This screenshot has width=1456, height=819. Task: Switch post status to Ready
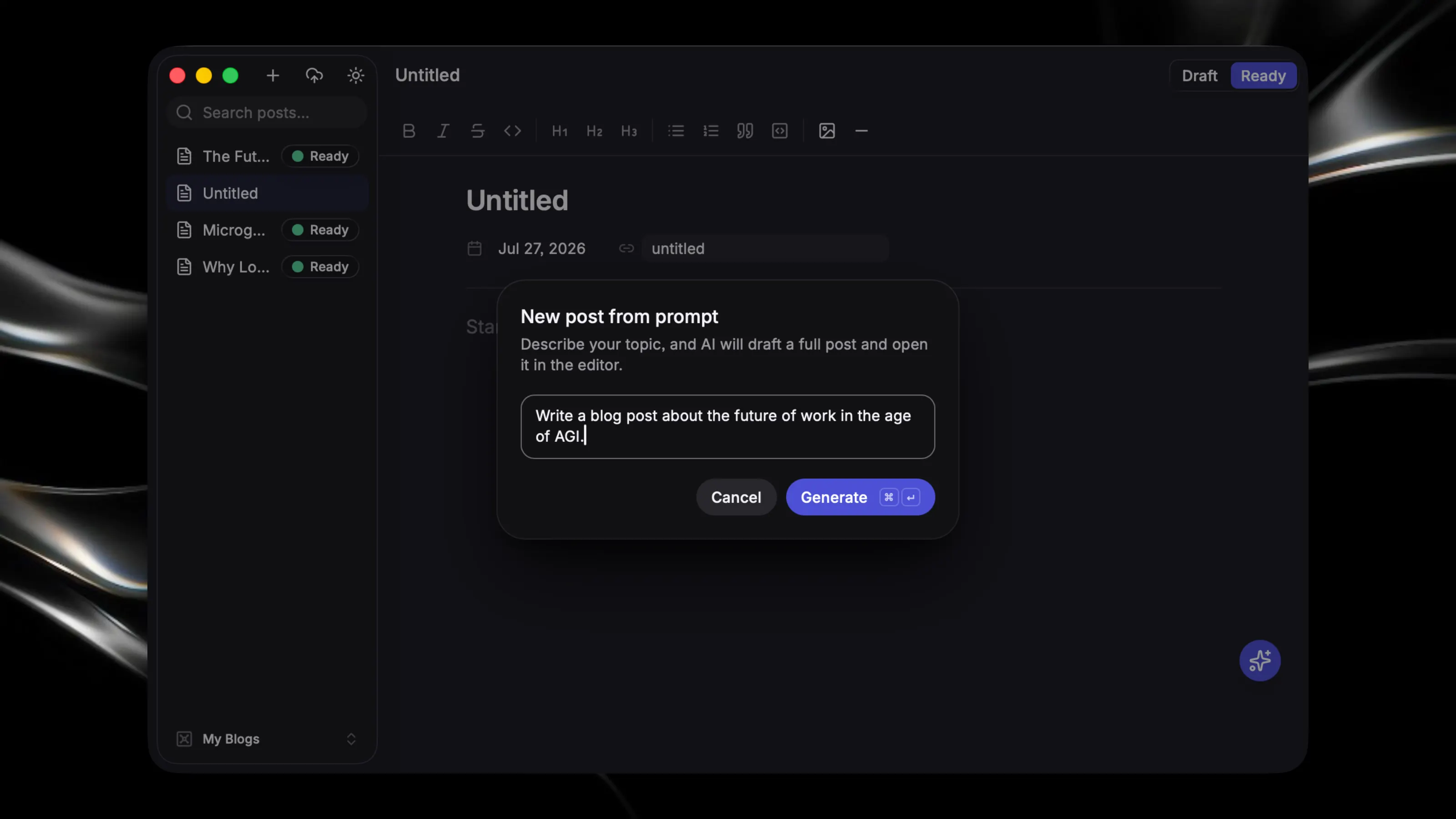click(x=1263, y=76)
